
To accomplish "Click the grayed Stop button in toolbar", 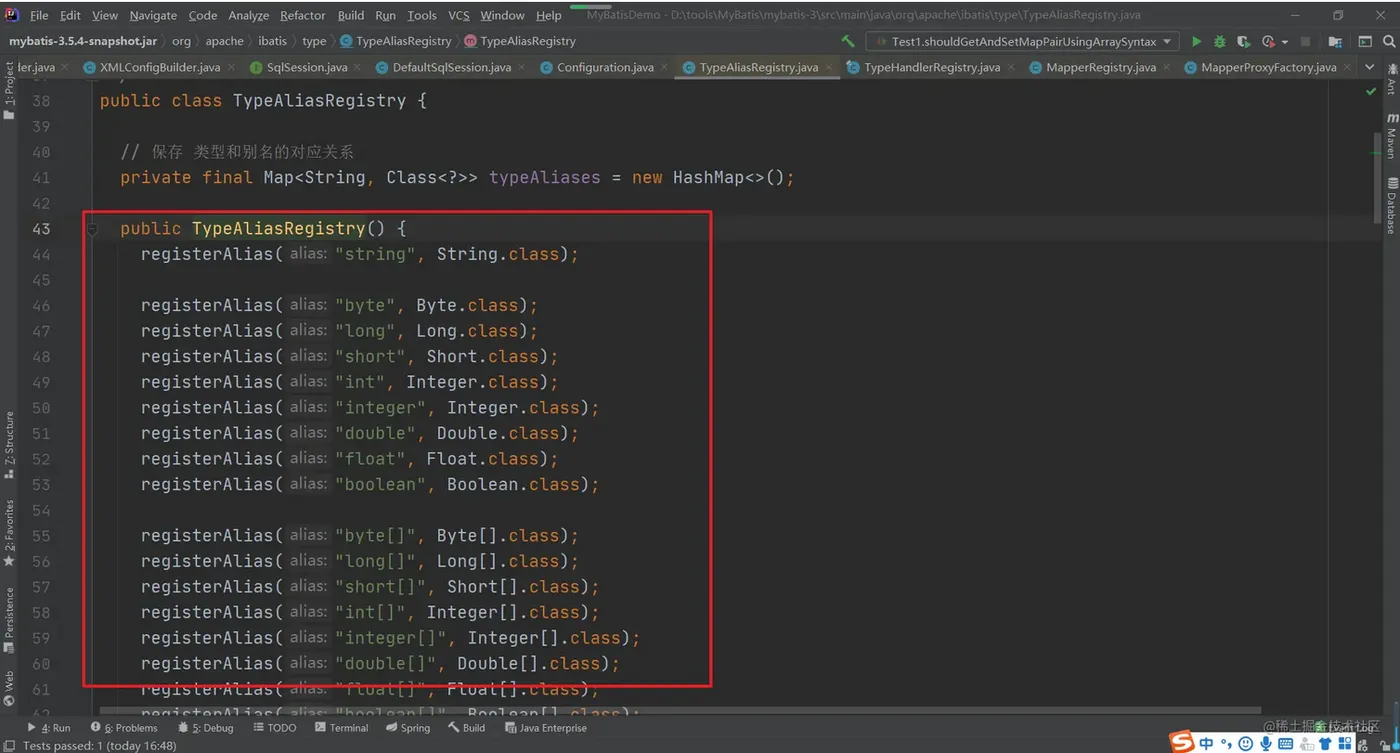I will pos(1304,41).
